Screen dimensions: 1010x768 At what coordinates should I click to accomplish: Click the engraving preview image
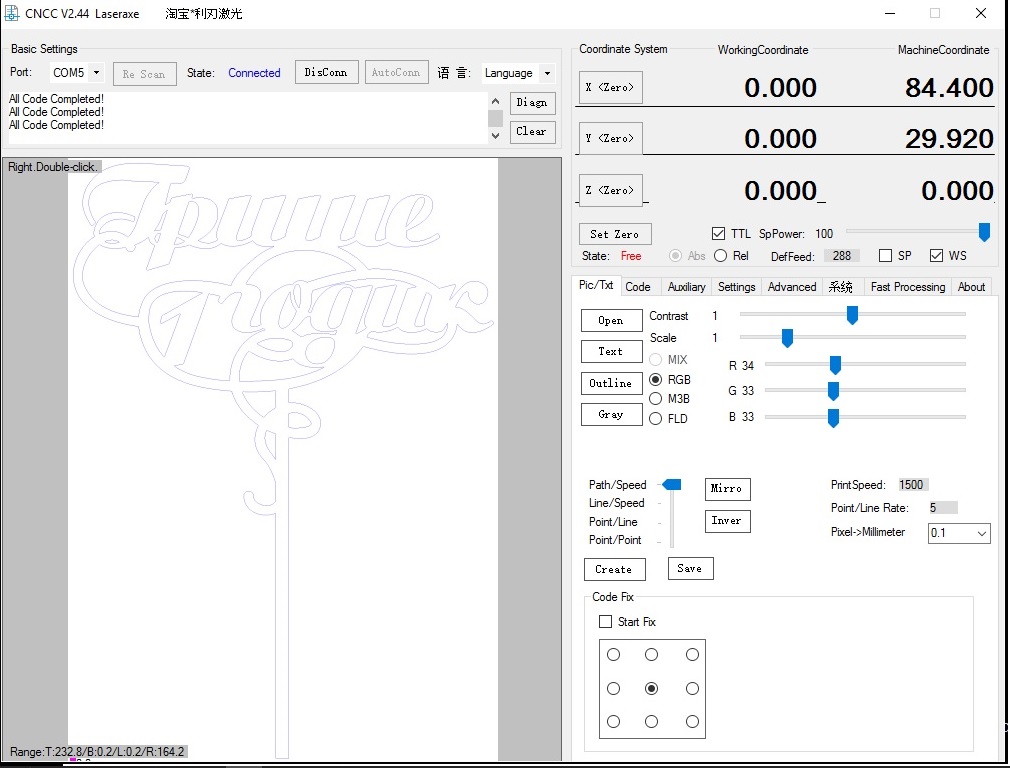tap(283, 459)
